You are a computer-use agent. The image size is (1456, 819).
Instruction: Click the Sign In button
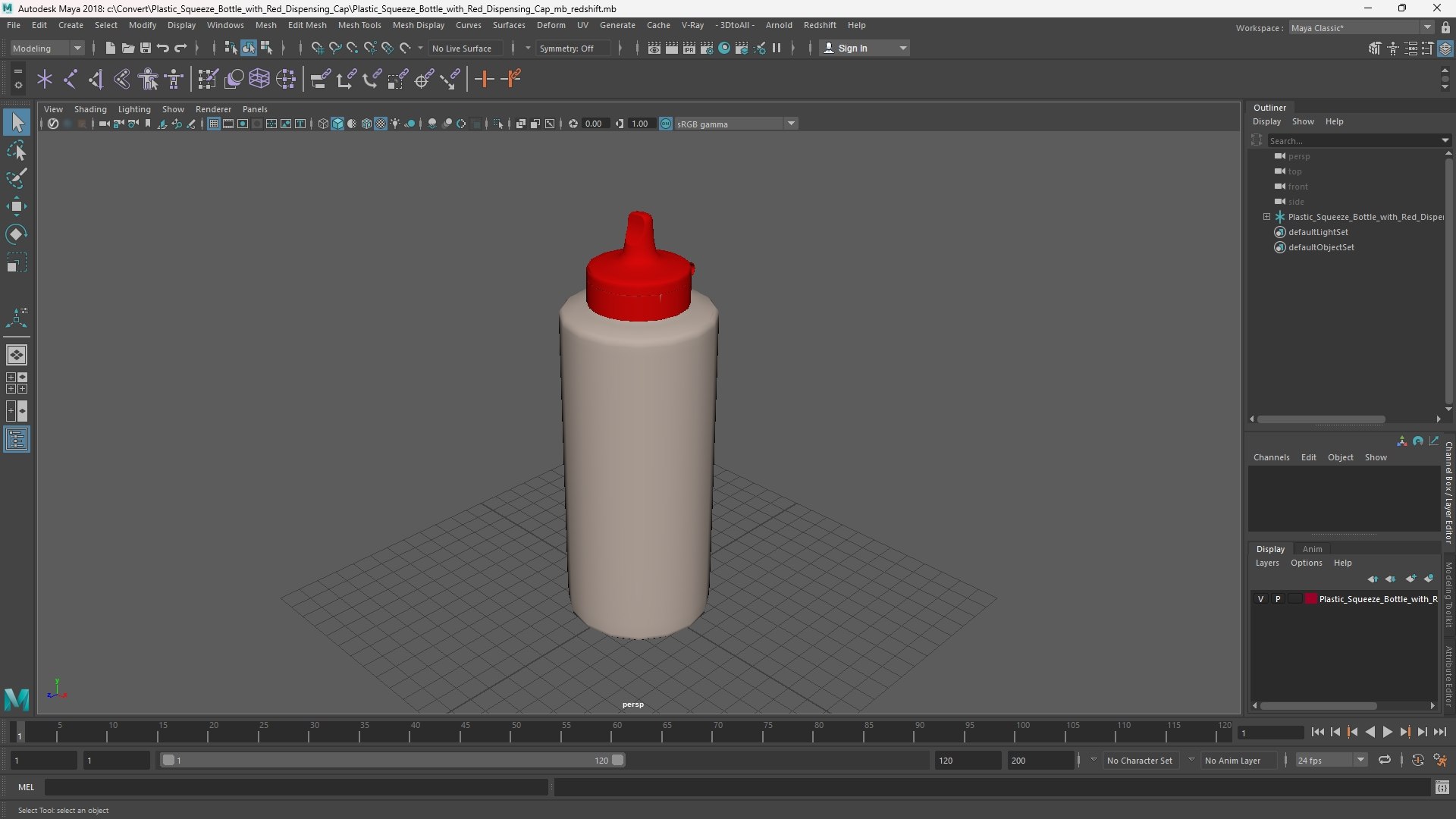[x=864, y=48]
